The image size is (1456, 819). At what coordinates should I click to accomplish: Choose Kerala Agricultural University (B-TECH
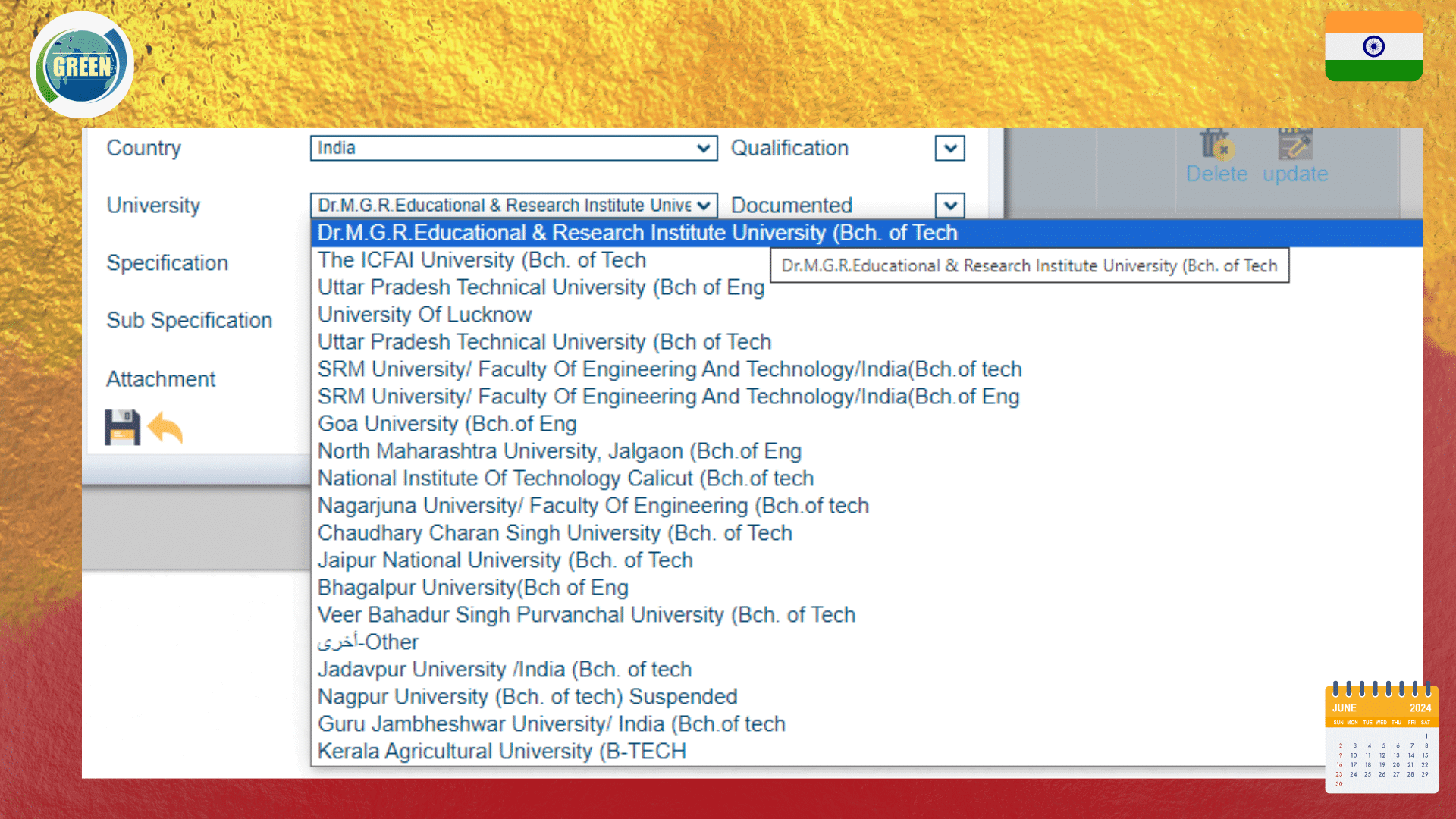(x=501, y=752)
